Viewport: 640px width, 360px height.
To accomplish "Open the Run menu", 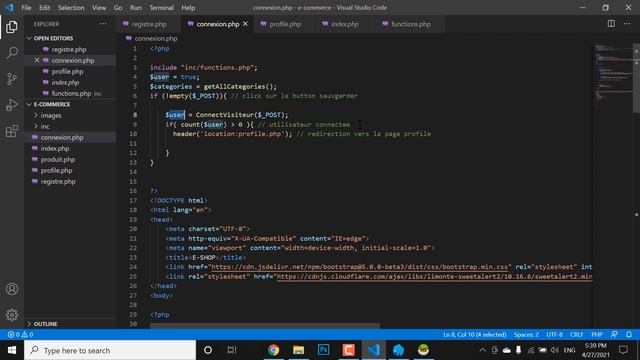I will 136,8.
